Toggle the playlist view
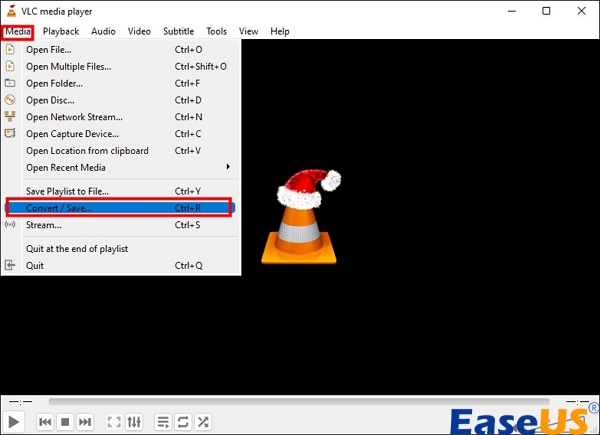The image size is (600, 435). pyautogui.click(x=163, y=422)
